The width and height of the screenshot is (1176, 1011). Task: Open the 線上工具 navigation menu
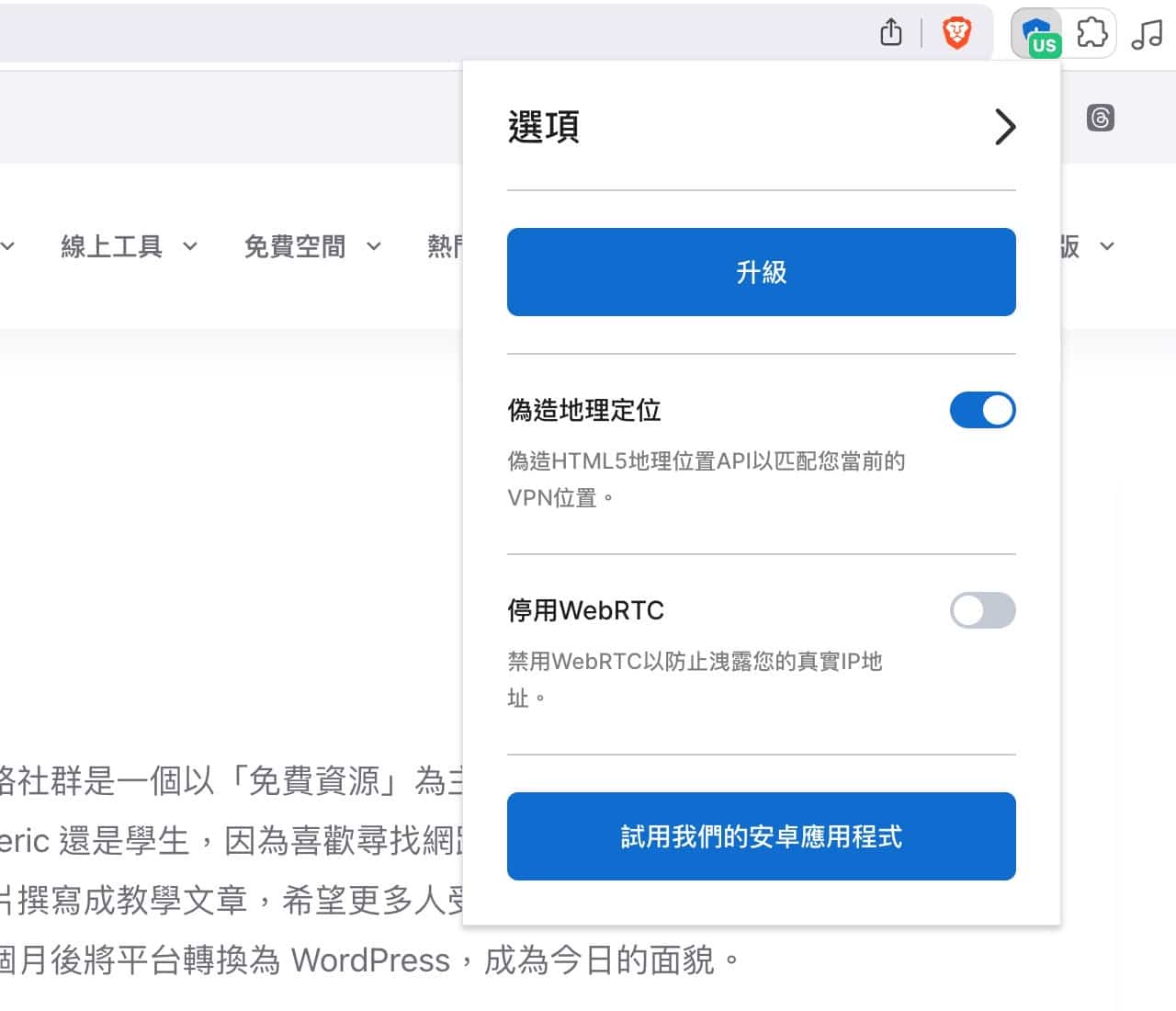pos(111,246)
